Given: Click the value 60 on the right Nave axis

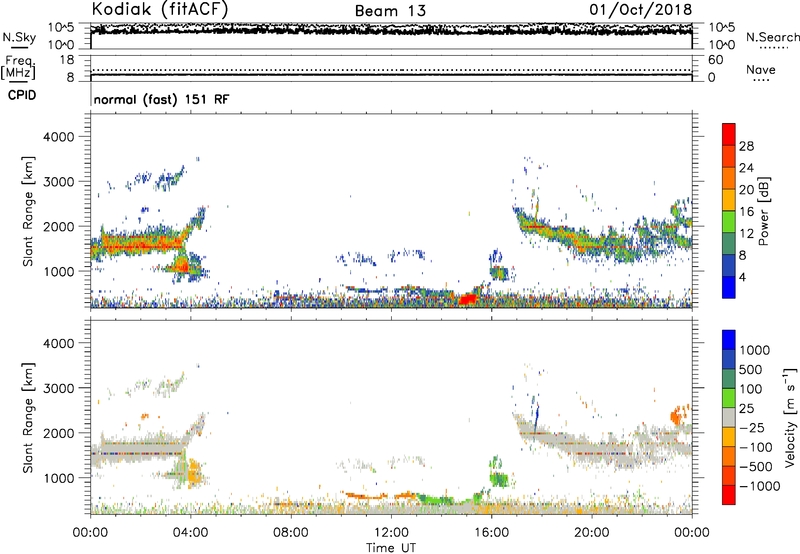Looking at the screenshot, I should point(716,60).
